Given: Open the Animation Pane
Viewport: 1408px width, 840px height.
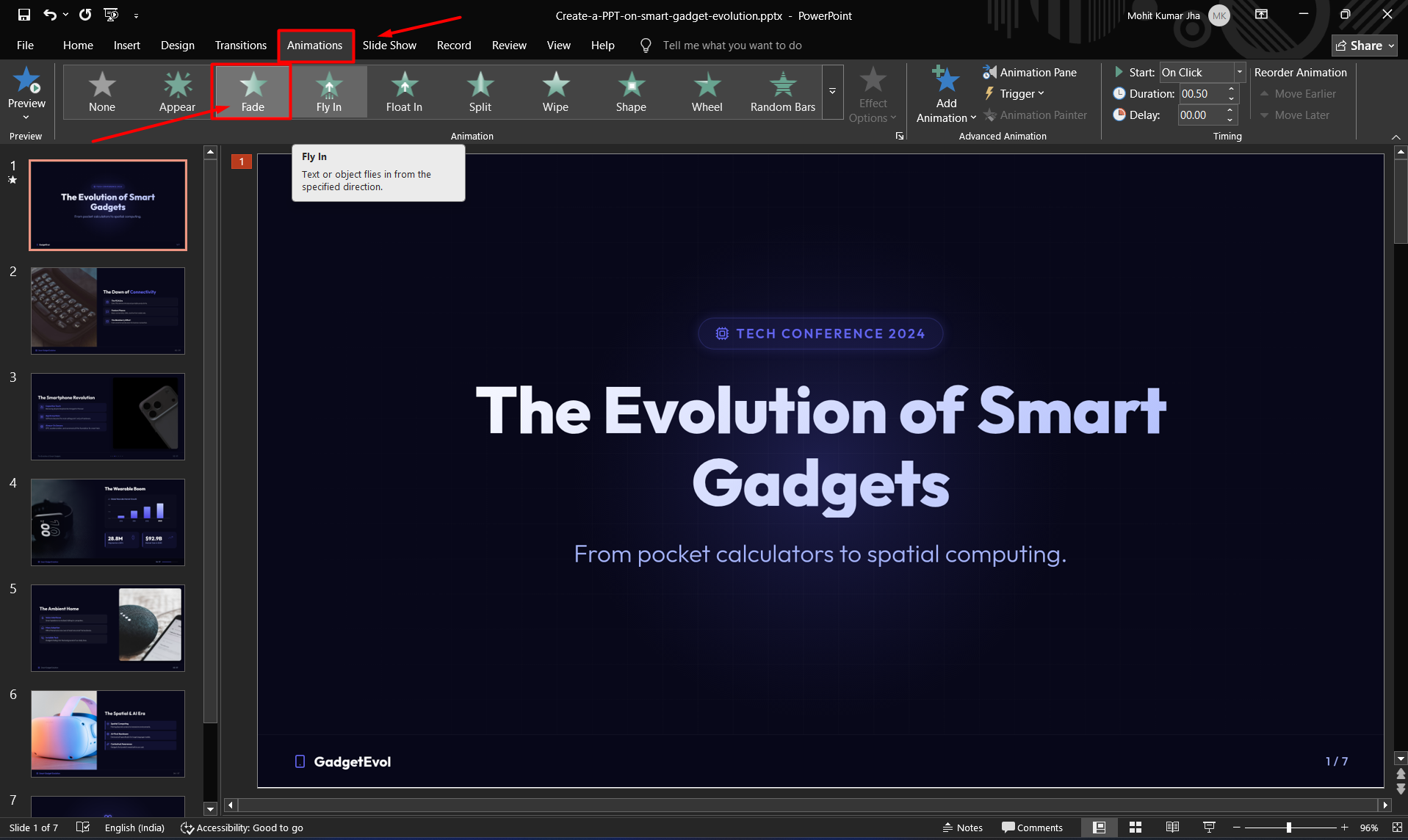Looking at the screenshot, I should [x=1030, y=72].
